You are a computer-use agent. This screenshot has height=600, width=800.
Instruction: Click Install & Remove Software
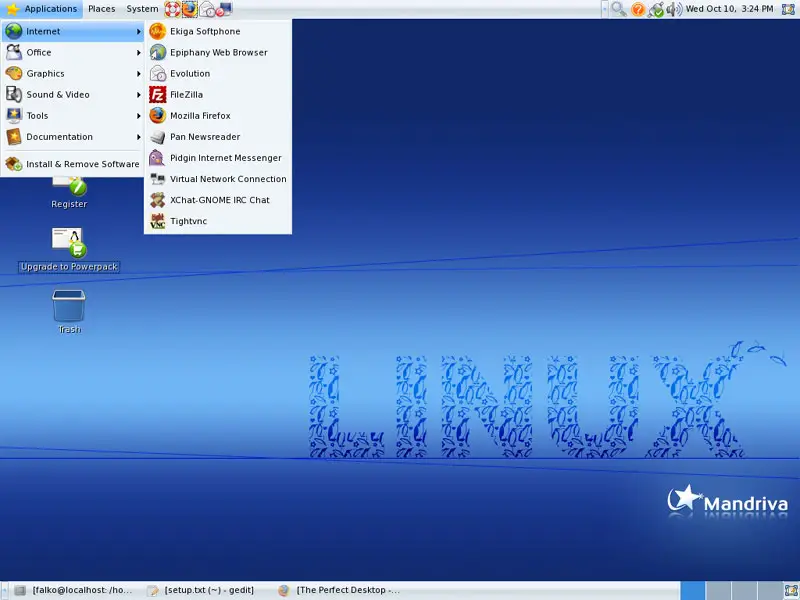[72, 164]
